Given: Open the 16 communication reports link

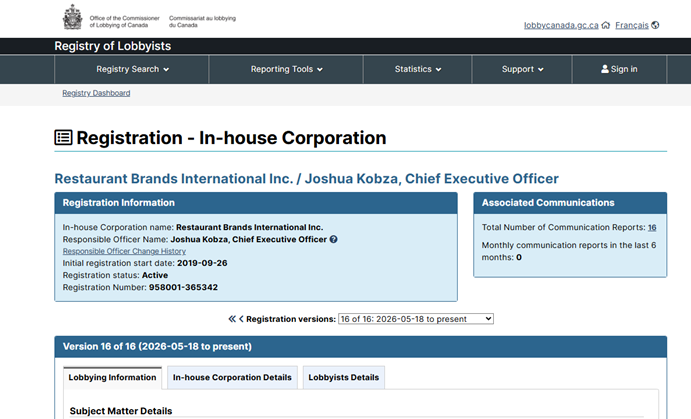Looking at the screenshot, I should (652, 227).
